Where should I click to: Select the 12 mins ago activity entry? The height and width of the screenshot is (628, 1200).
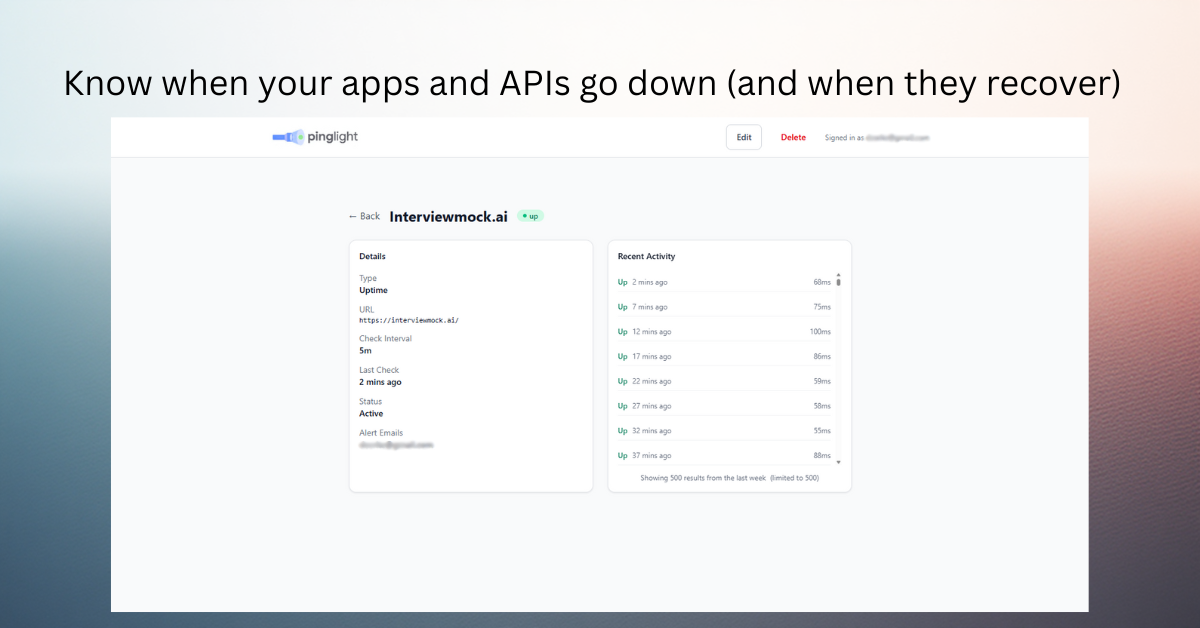pos(651,331)
